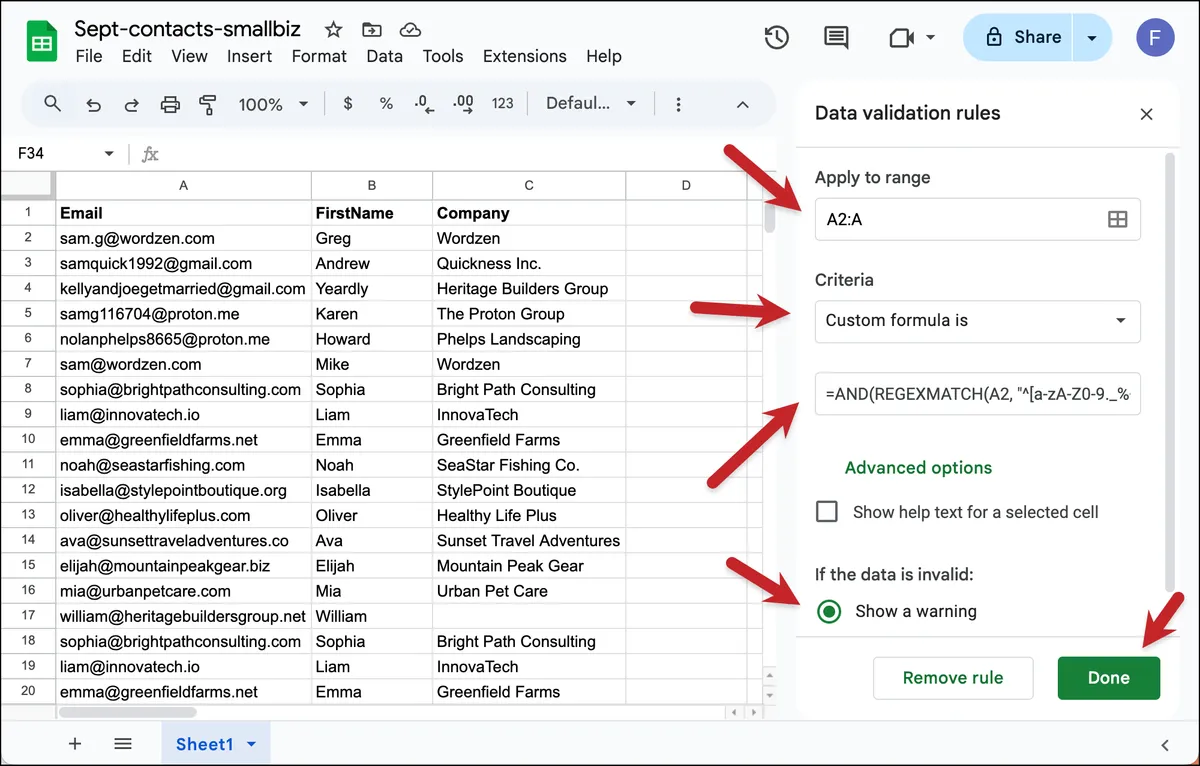The width and height of the screenshot is (1200, 766).
Task: Open the Format menu
Action: 319,56
